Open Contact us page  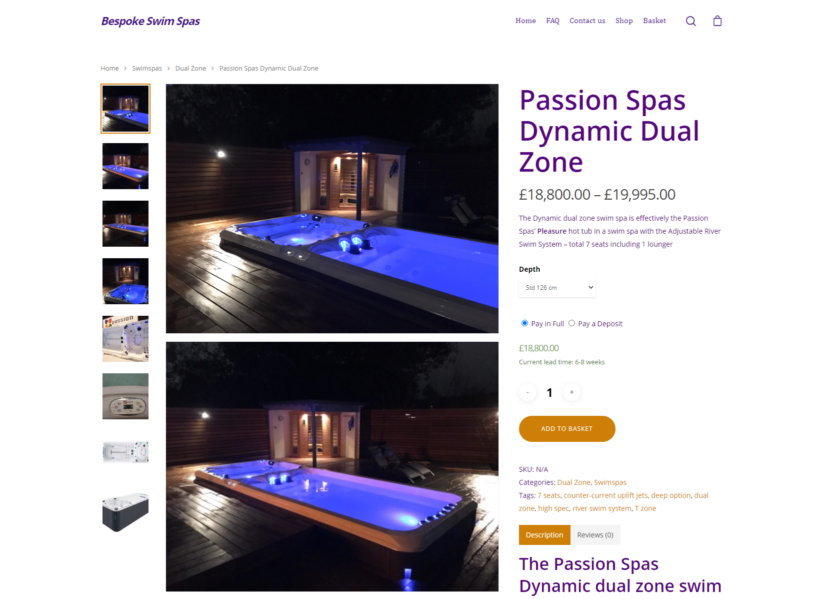click(x=587, y=21)
